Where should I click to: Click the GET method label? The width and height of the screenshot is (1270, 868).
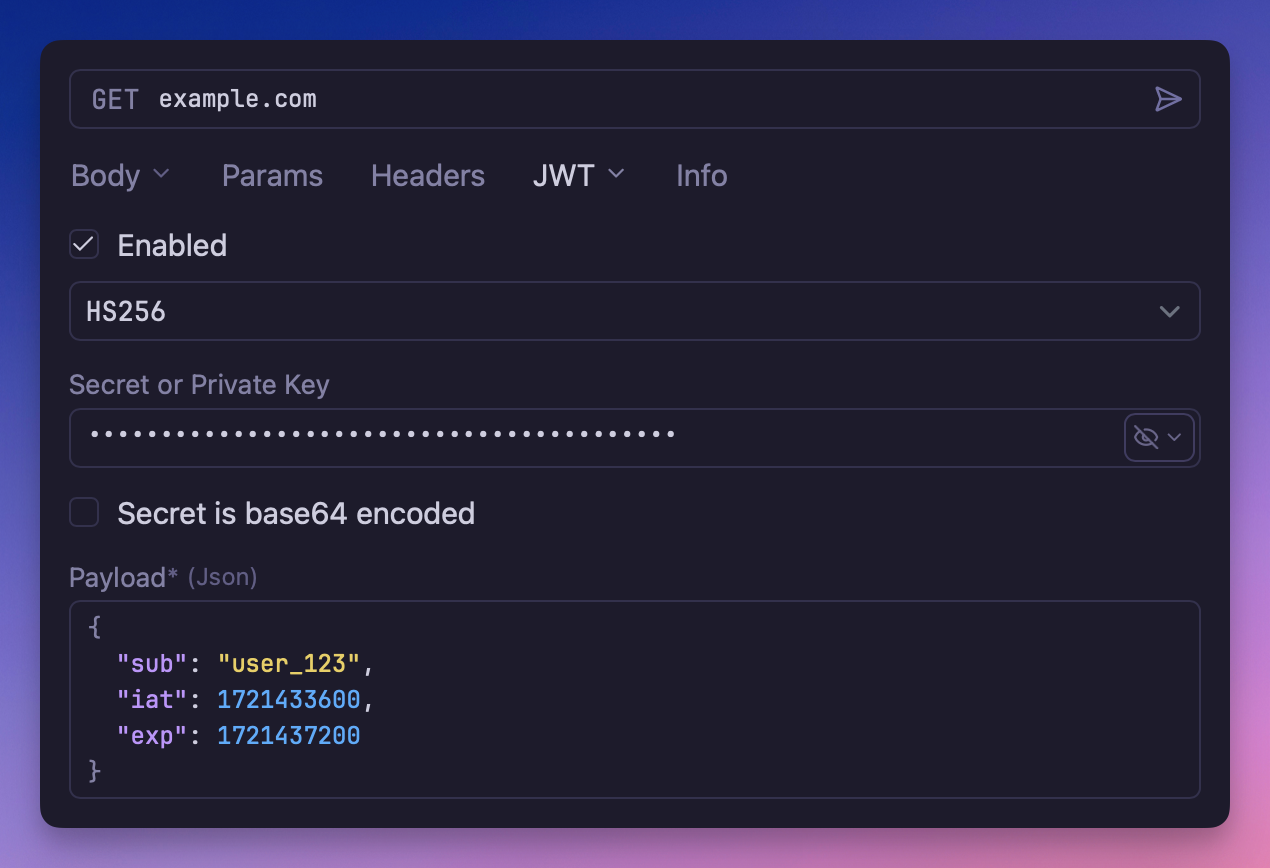click(114, 99)
